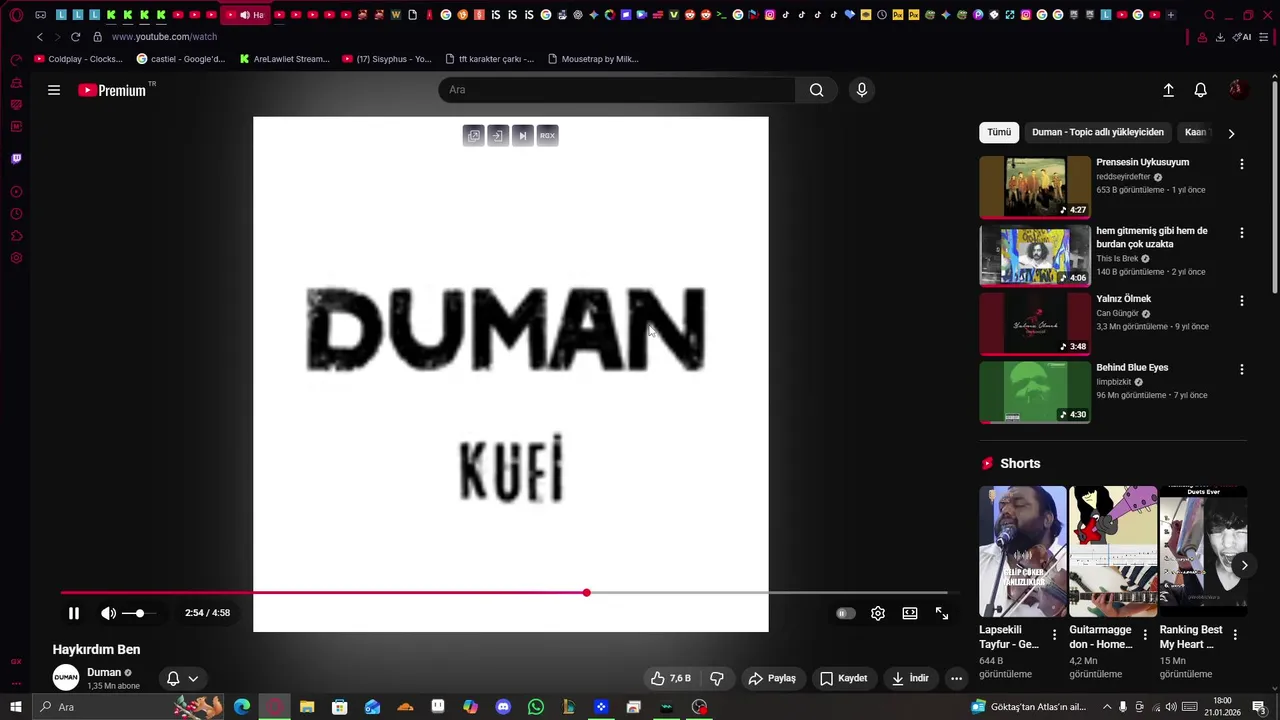This screenshot has height=720, width=1280.
Task: Open the upload/create icon in header
Action: [x=1168, y=90]
